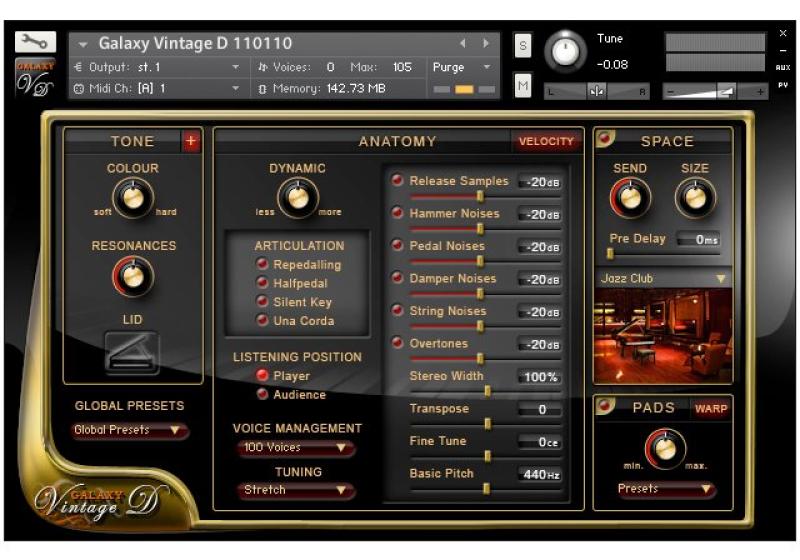Enable Repedalling articulation
Viewport: 800px width, 560px height.
tap(263, 265)
